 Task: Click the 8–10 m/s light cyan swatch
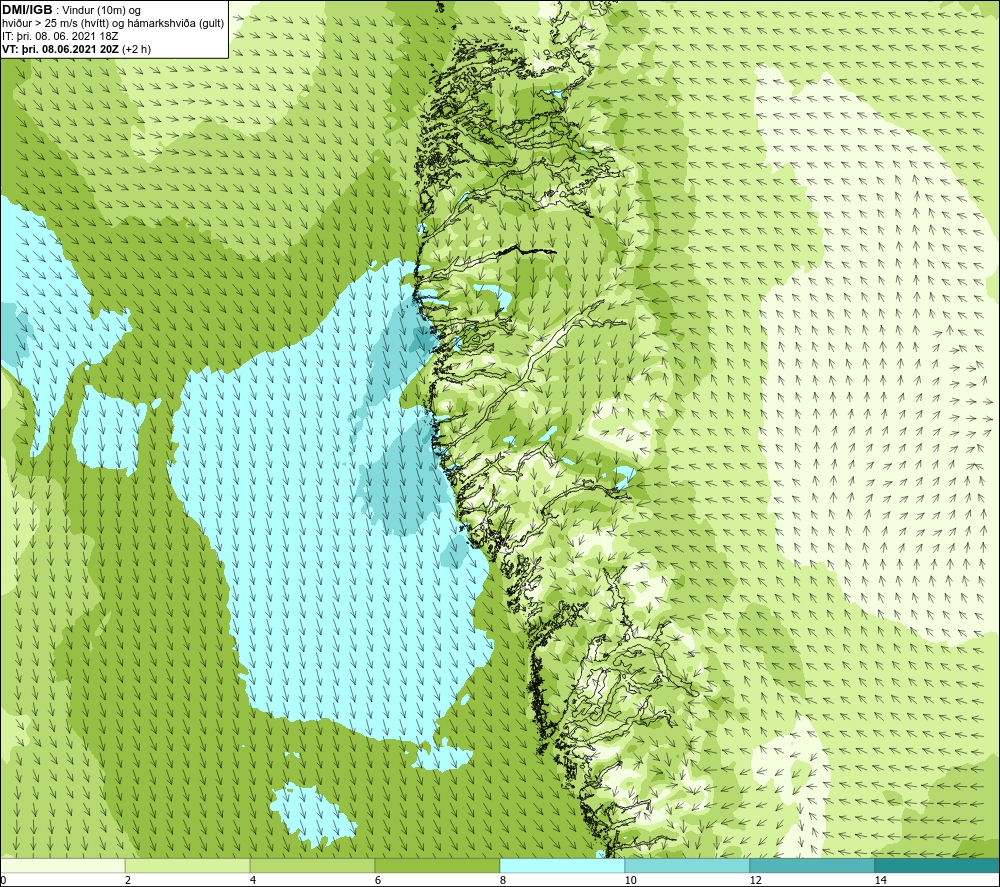click(x=562, y=866)
